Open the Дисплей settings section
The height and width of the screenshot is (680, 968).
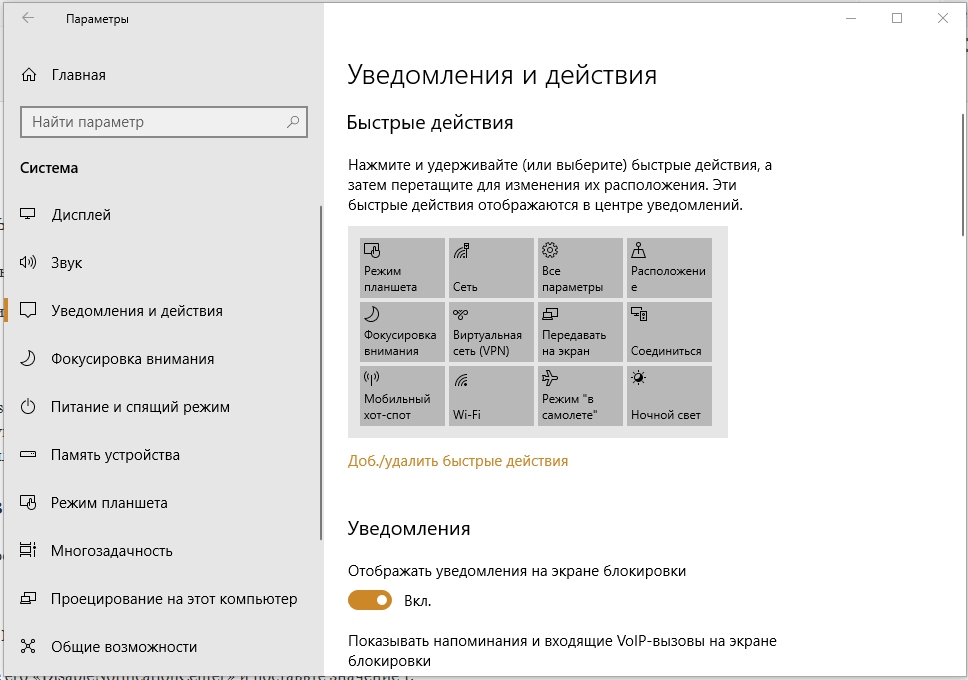pyautogui.click(x=81, y=215)
